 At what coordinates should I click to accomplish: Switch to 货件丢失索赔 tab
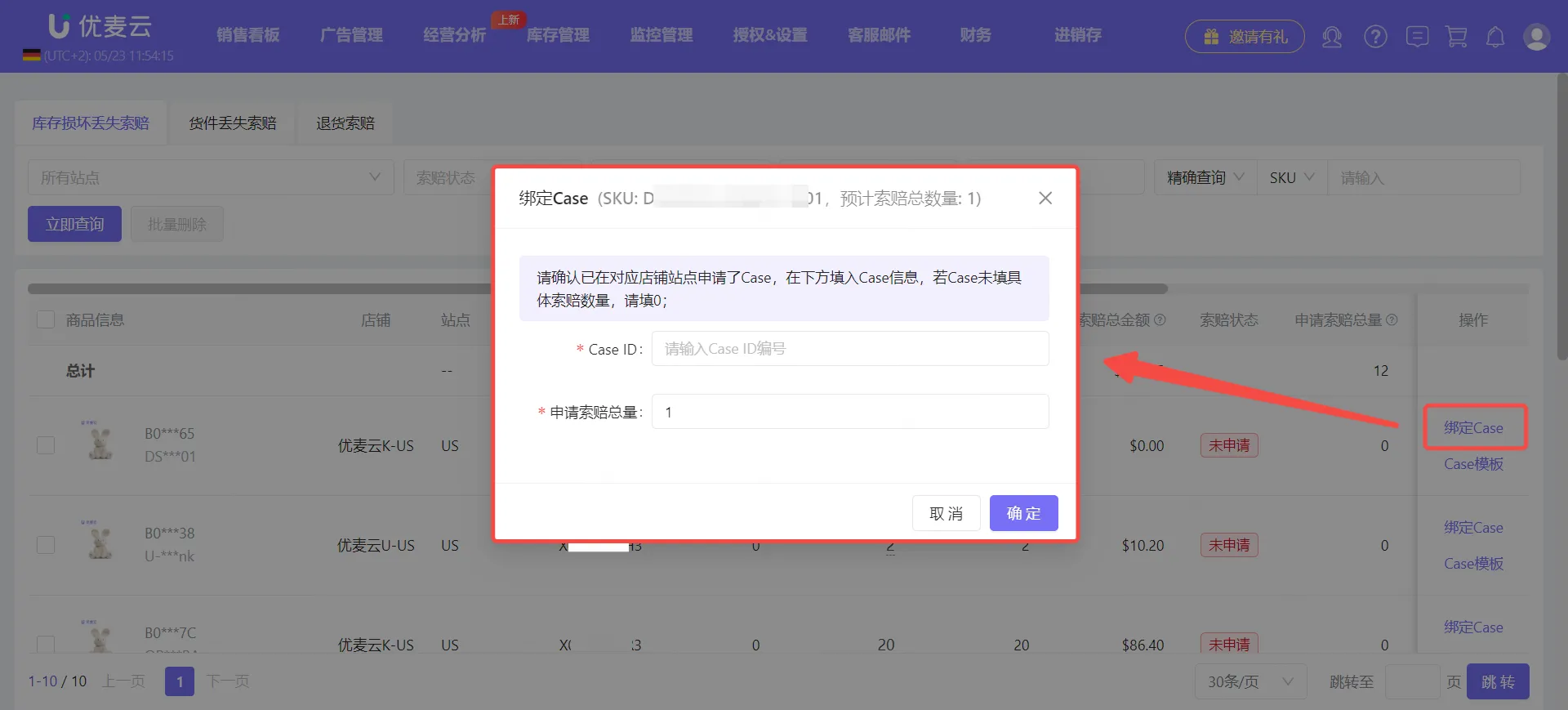pos(233,123)
